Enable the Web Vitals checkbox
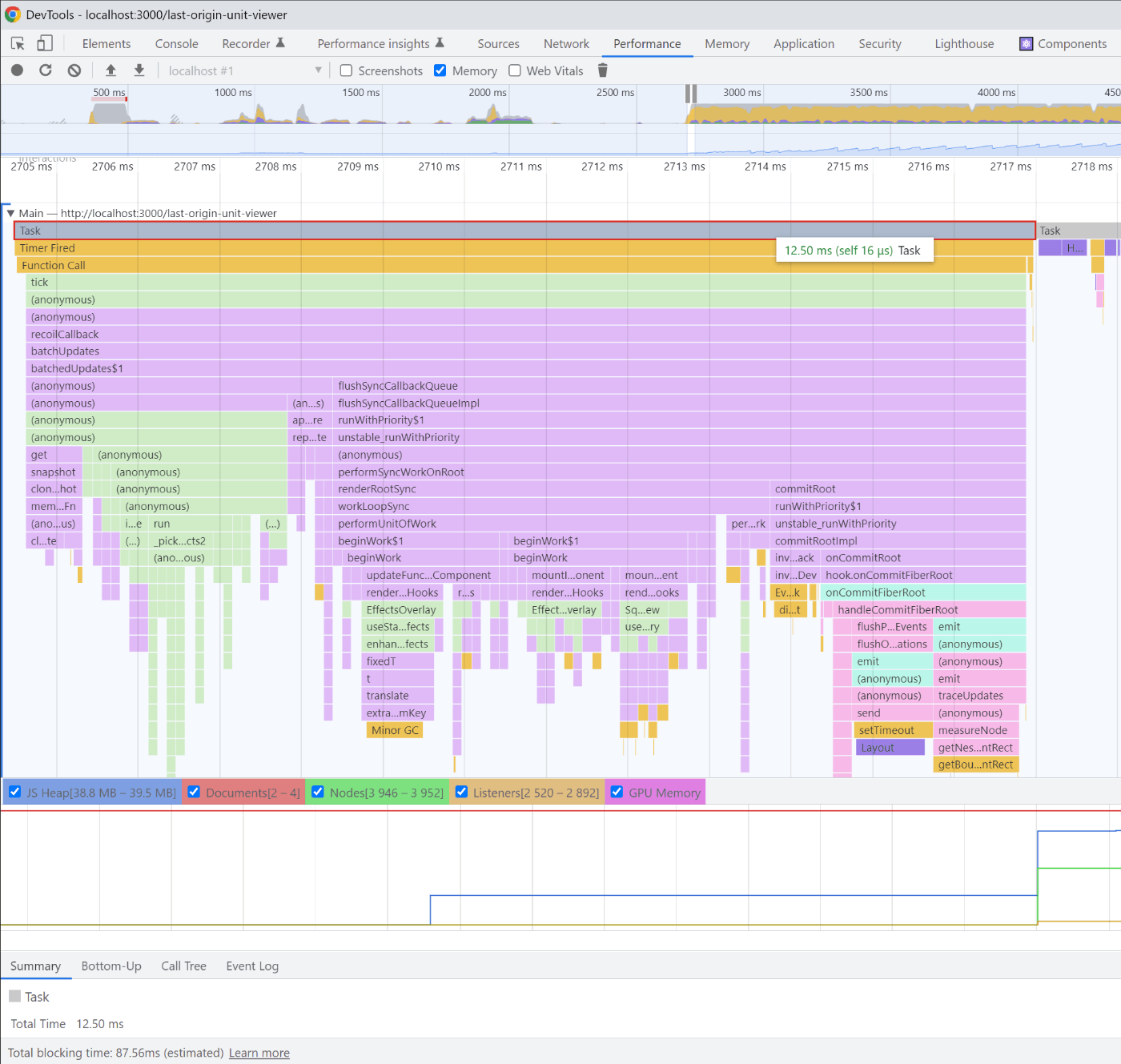 [515, 70]
